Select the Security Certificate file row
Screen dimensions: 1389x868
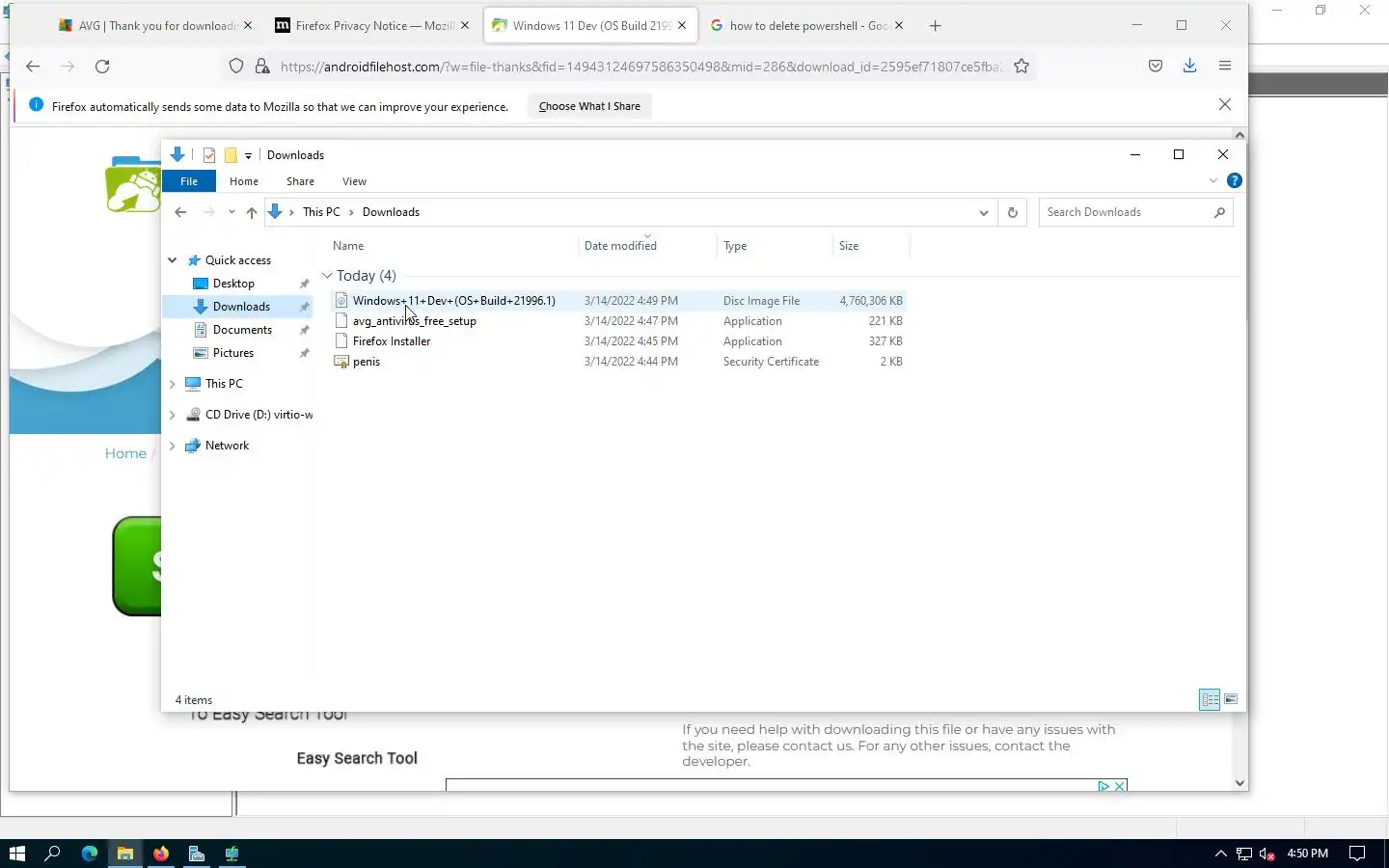(617, 362)
